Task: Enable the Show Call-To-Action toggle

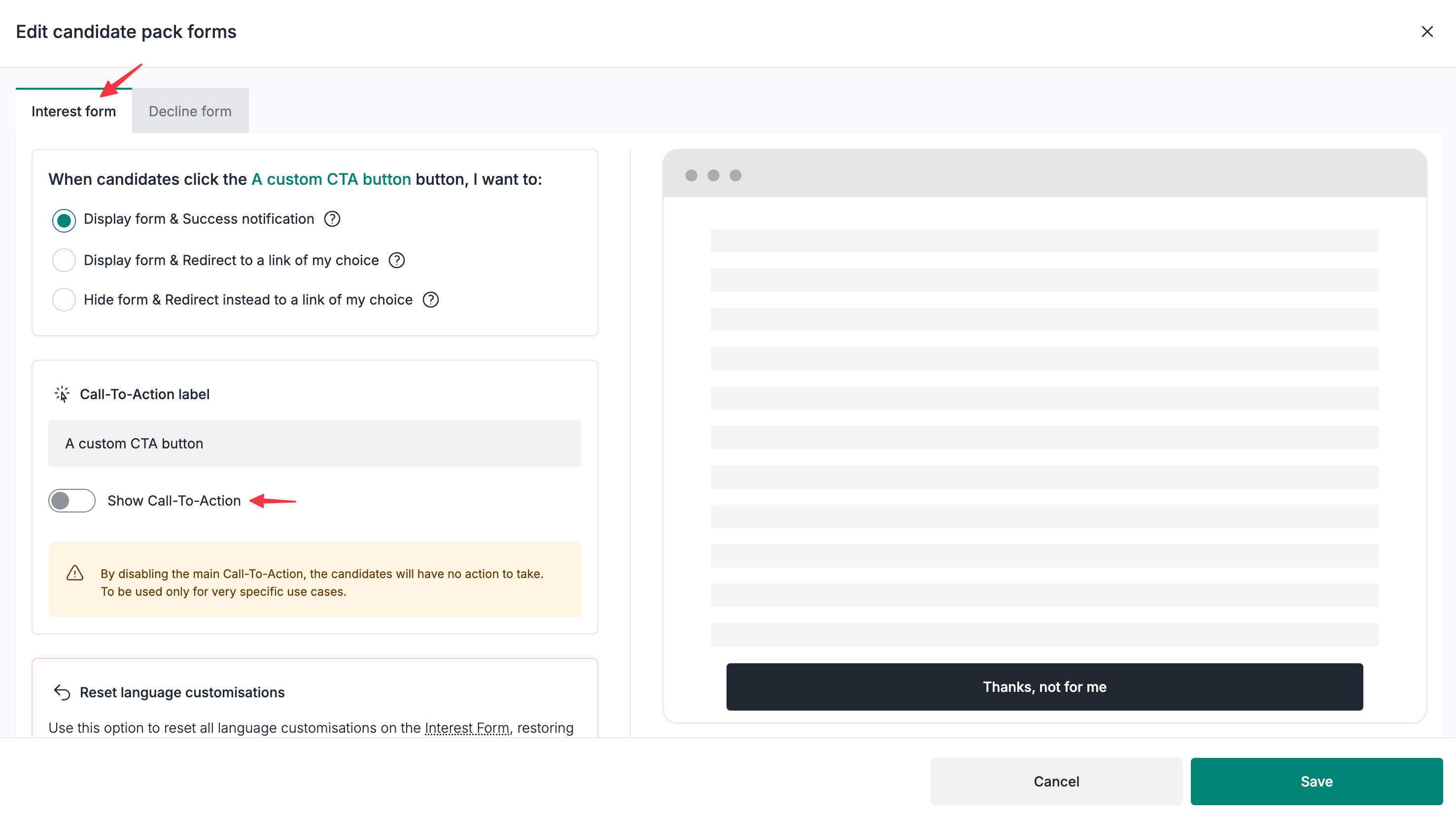Action: (x=72, y=500)
